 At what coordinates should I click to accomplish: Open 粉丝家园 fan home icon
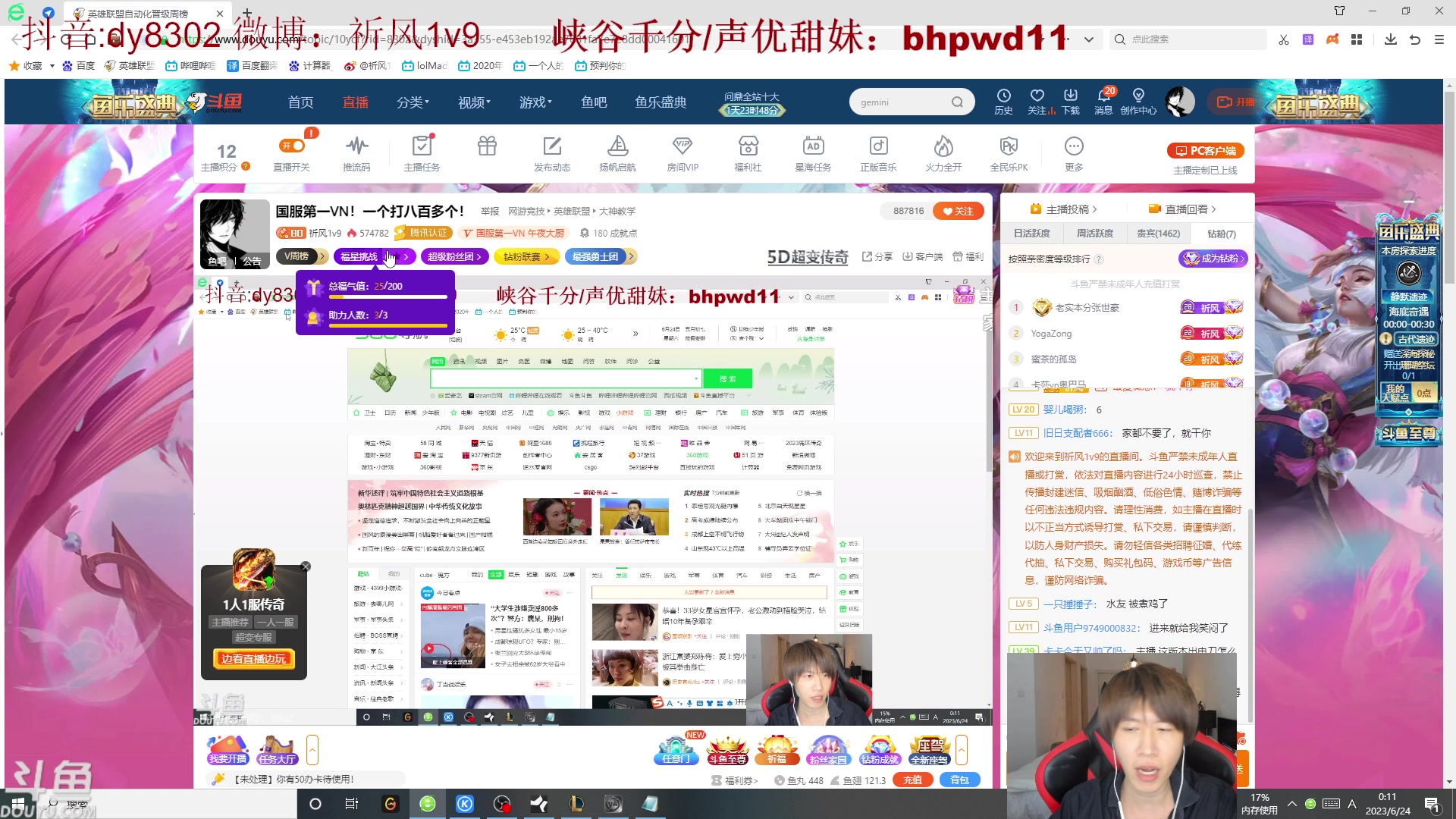[x=828, y=749]
